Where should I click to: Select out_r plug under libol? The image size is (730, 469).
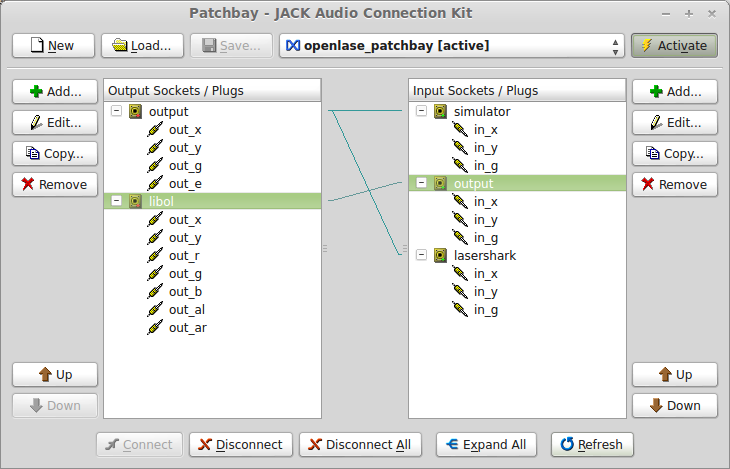184,256
